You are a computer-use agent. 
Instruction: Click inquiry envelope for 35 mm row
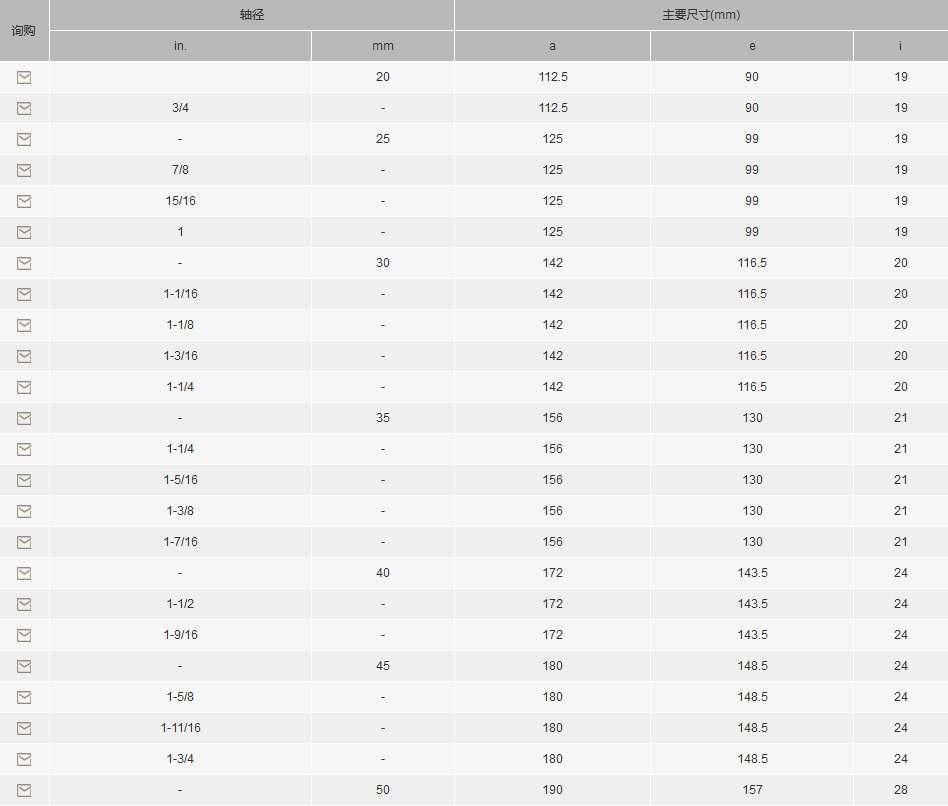[x=24, y=418]
